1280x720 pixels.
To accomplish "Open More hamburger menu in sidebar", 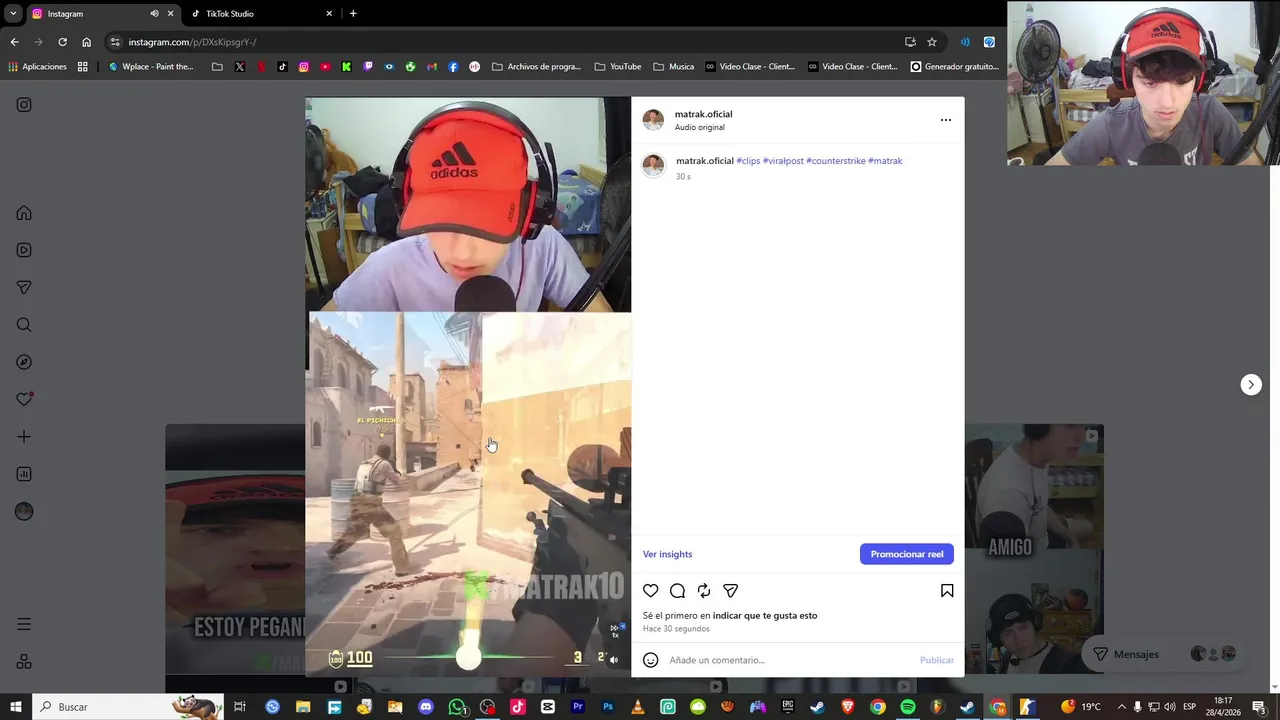I will click(x=24, y=624).
